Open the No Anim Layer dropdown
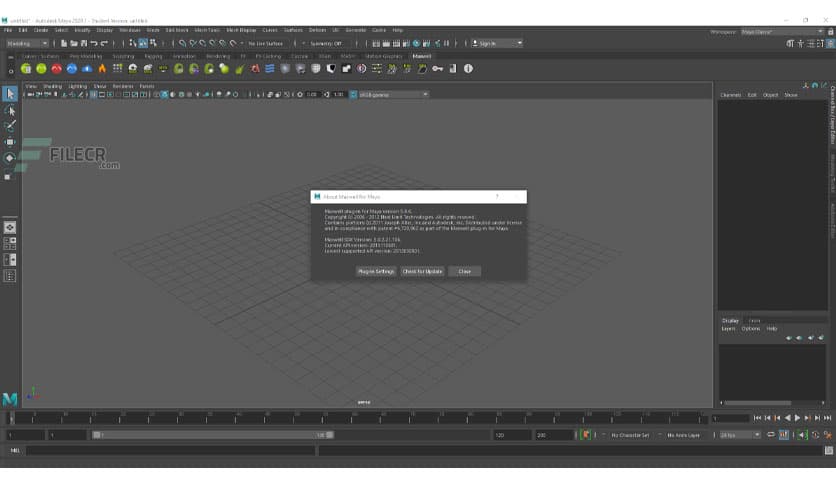 [684, 435]
